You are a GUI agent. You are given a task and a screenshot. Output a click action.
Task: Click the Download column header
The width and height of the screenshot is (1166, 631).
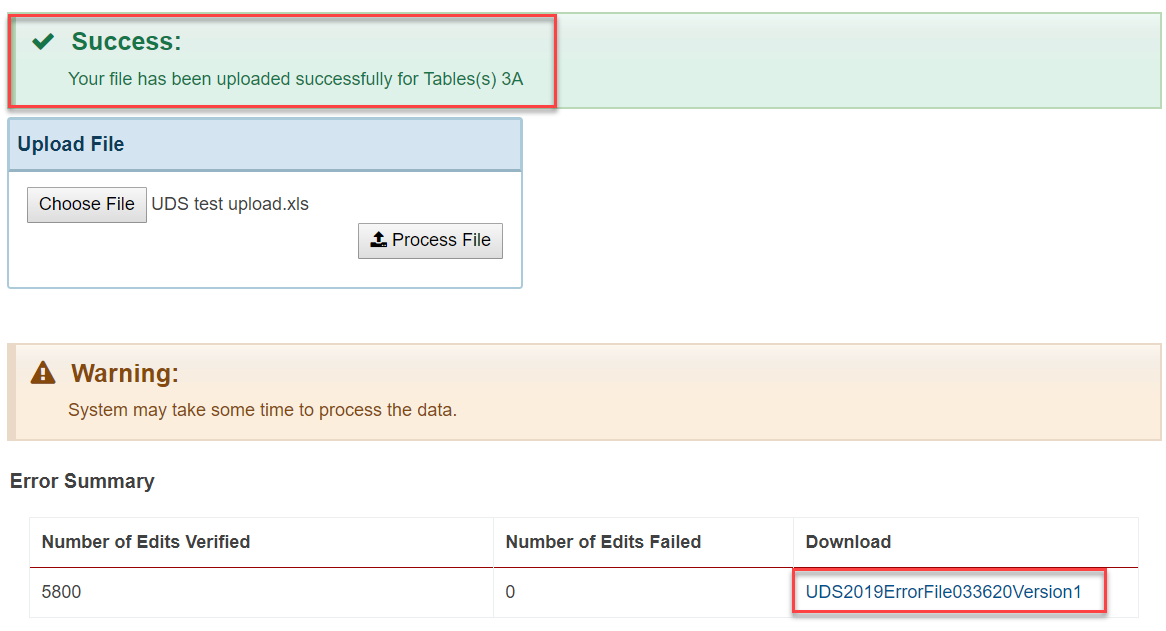(848, 542)
